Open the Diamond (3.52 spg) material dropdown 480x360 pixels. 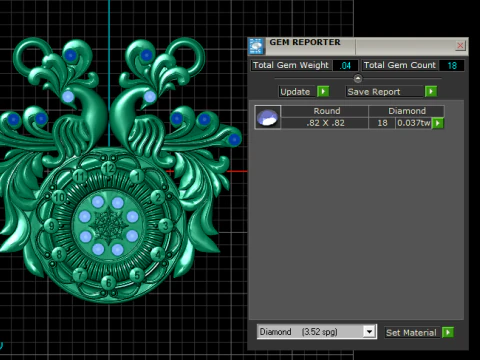(369, 332)
